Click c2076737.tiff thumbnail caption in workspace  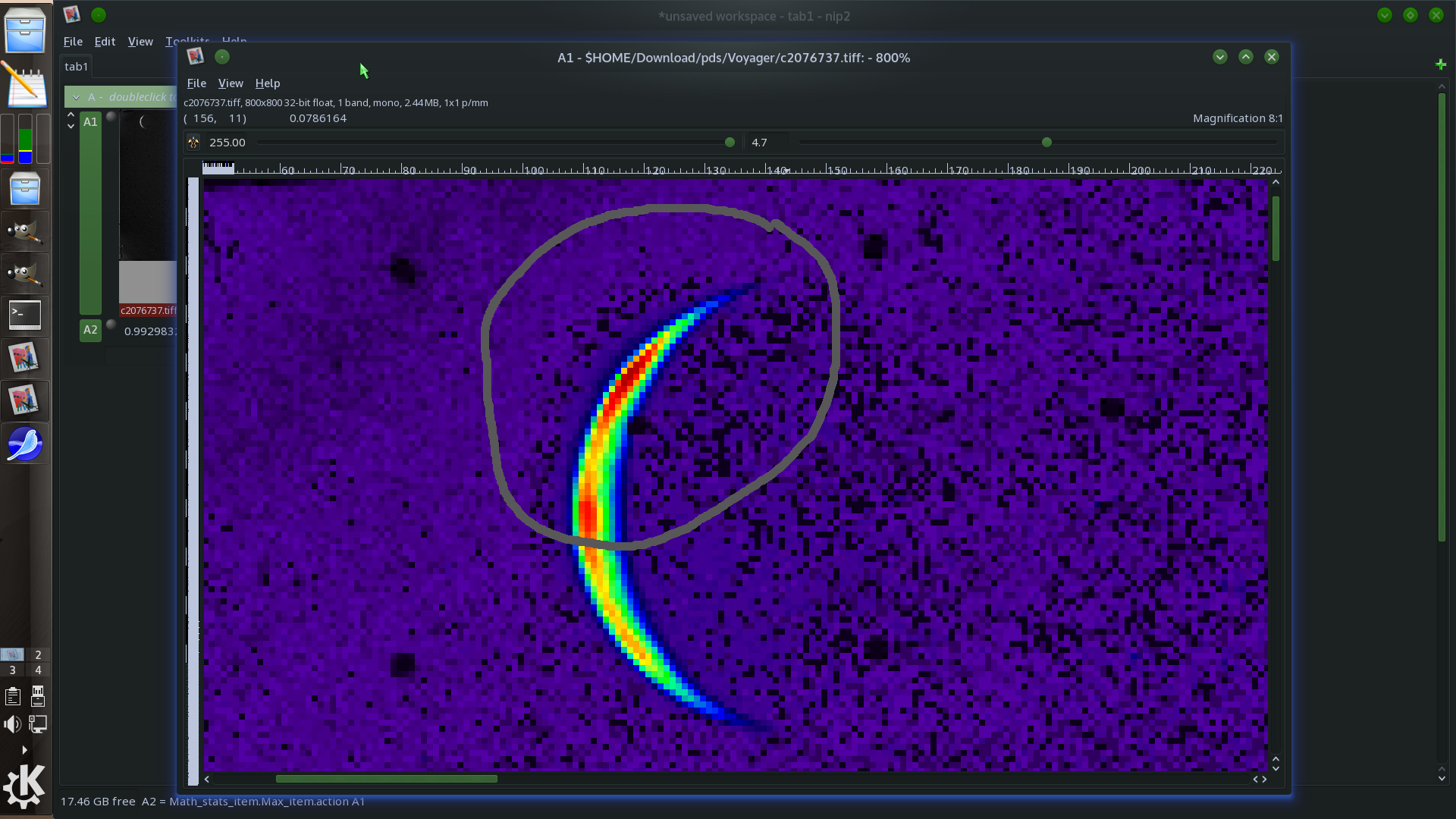[x=148, y=310]
